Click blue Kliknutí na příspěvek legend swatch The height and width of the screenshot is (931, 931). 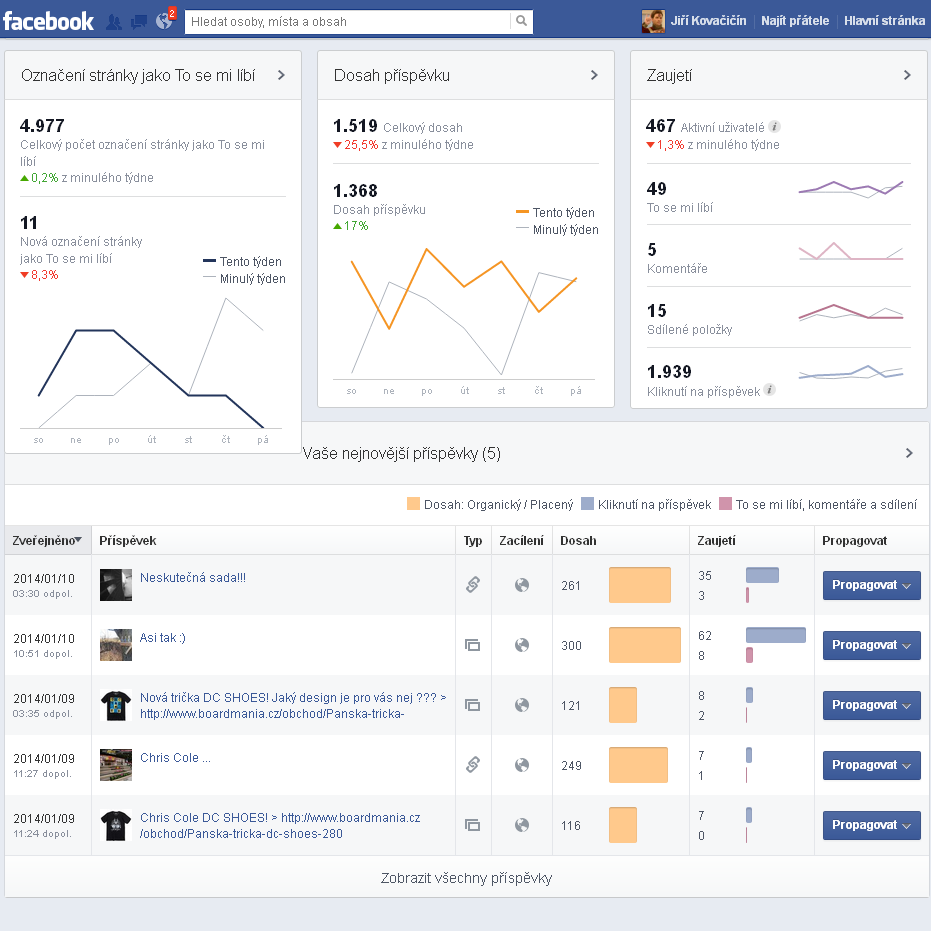(x=587, y=504)
